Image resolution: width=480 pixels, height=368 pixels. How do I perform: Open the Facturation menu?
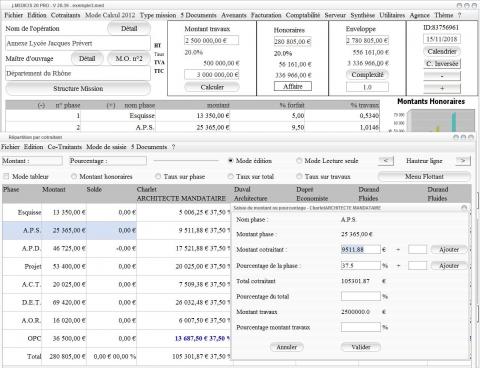point(266,15)
